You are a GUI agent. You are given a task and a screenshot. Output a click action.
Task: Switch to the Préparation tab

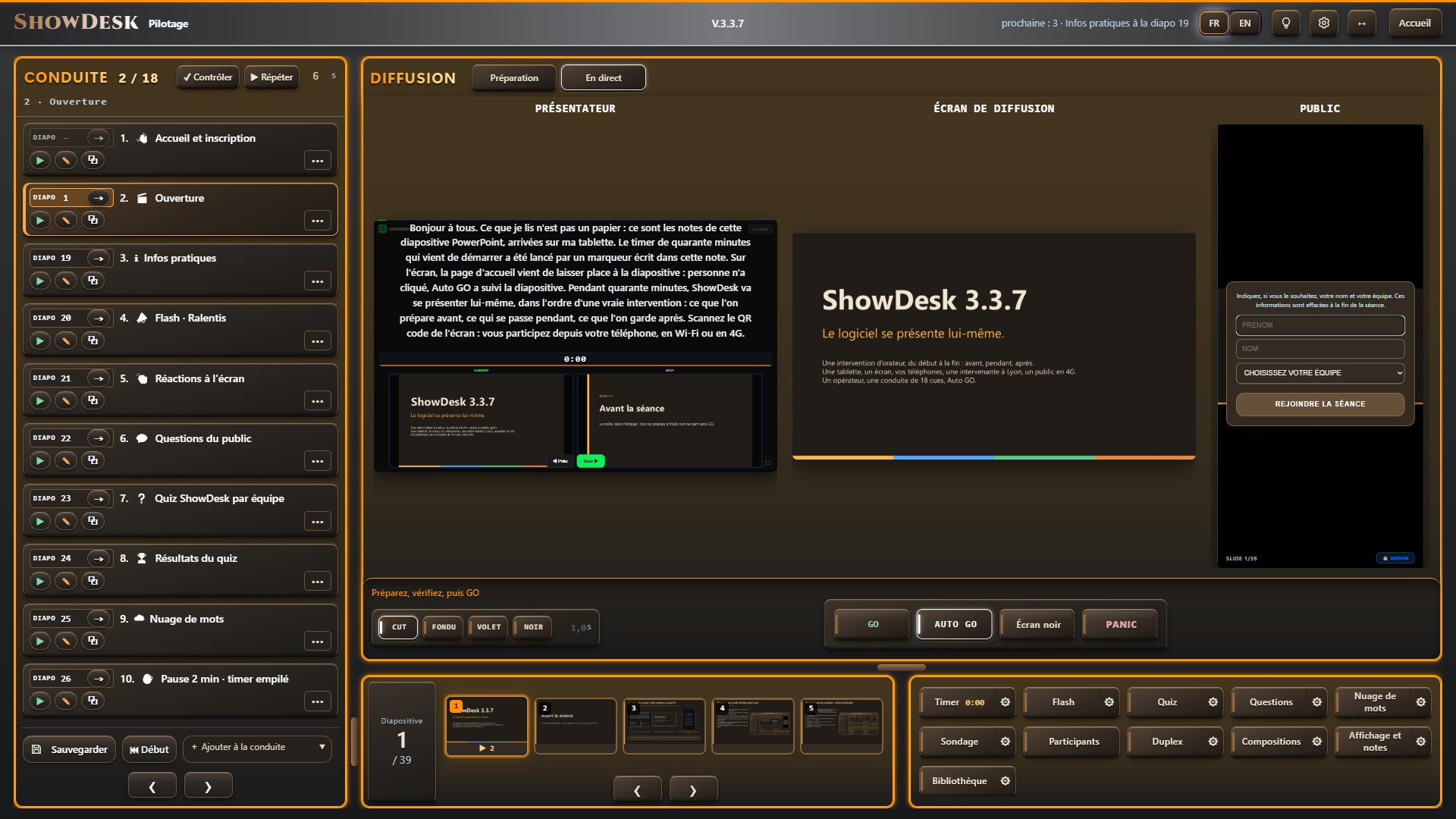pyautogui.click(x=514, y=77)
